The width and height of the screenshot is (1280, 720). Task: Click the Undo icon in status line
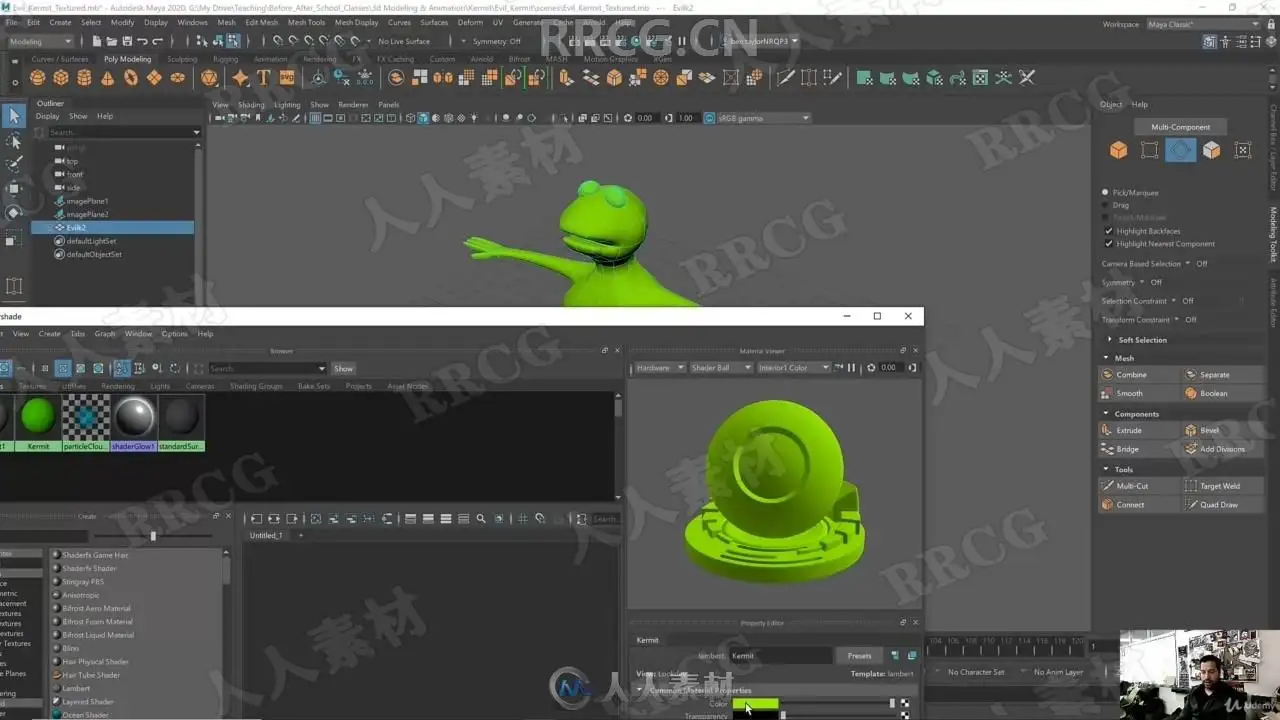142,41
